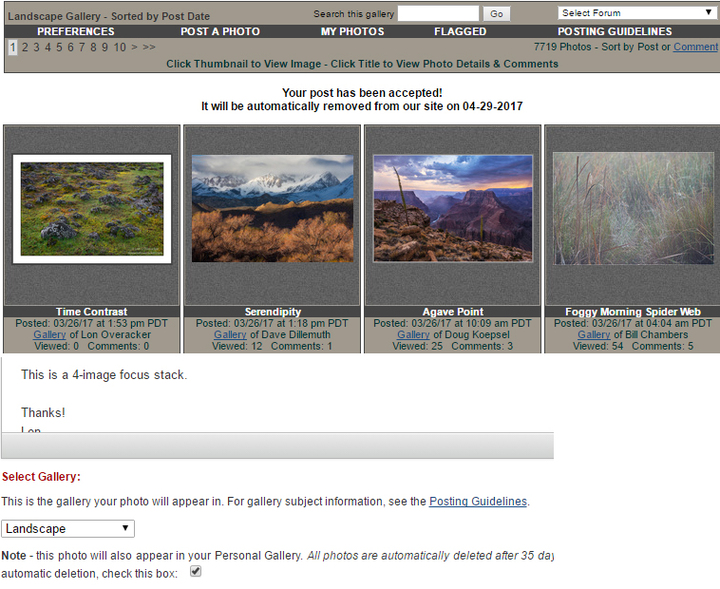This screenshot has width=720, height=589.
Task: Click 'Posted: 03/26/17 at 10:09 am PDT' text
Action: tap(452, 323)
